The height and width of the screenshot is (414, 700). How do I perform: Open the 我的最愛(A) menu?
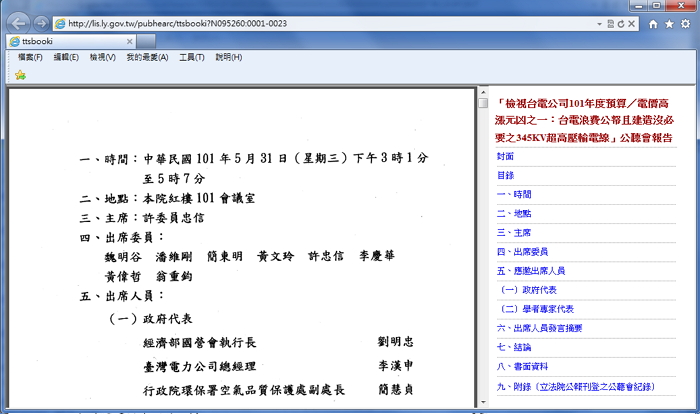pyautogui.click(x=147, y=58)
